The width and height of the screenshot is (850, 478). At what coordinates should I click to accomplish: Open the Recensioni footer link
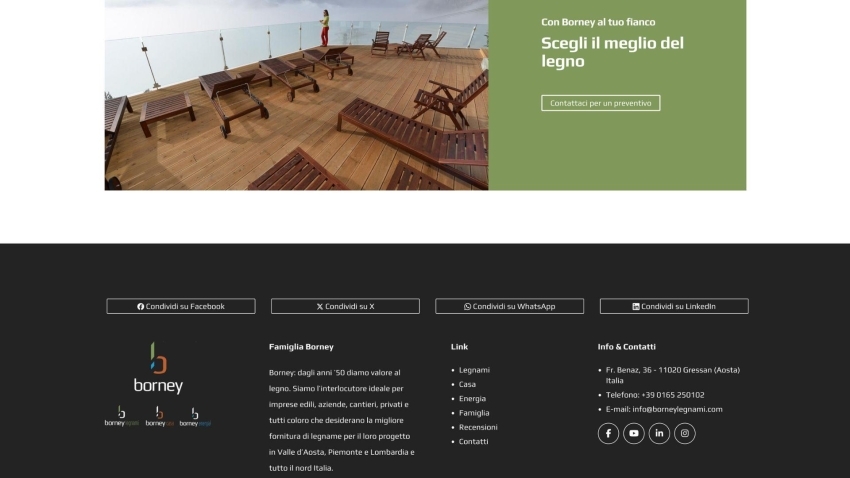tap(478, 427)
